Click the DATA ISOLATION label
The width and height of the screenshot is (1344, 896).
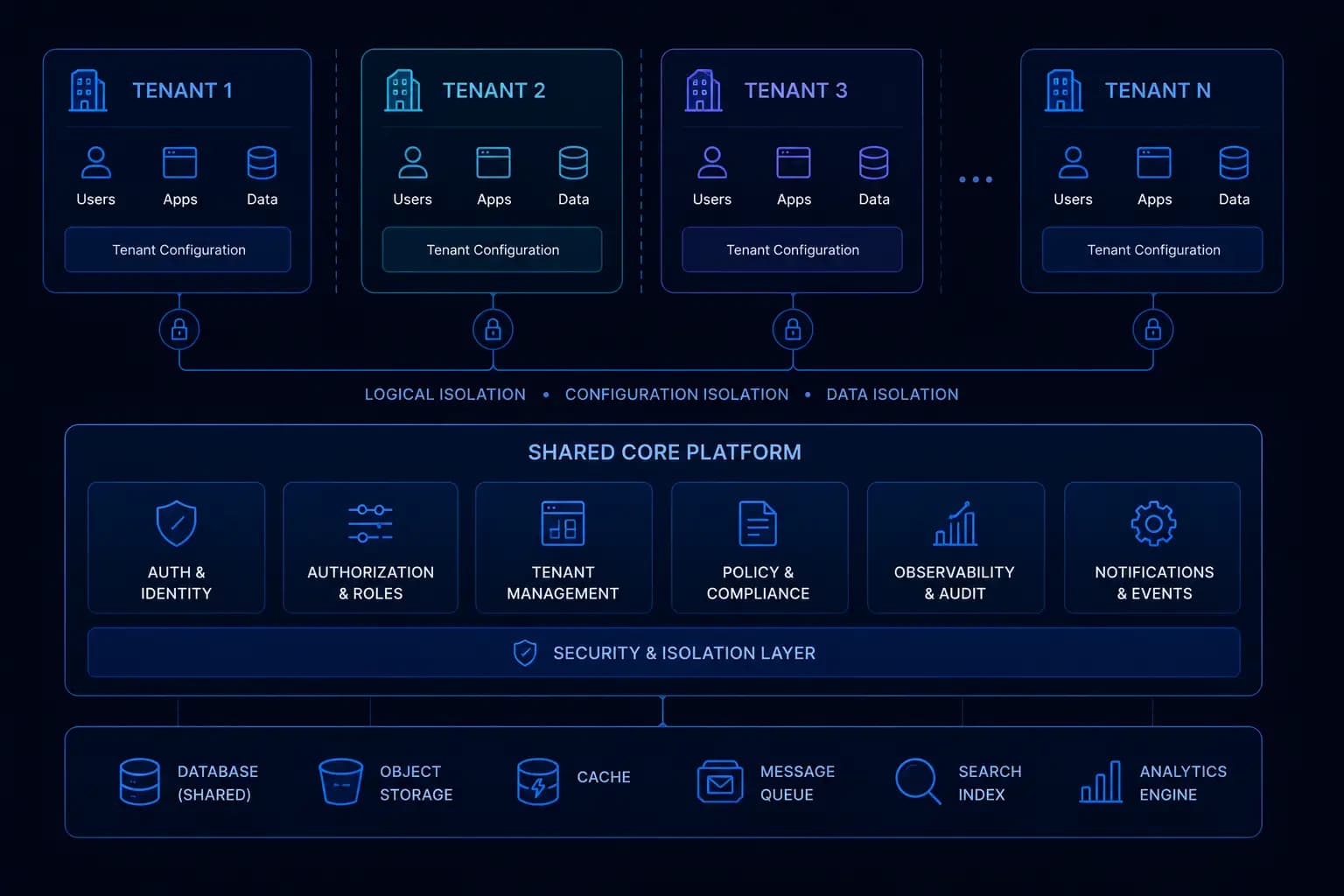(892, 395)
